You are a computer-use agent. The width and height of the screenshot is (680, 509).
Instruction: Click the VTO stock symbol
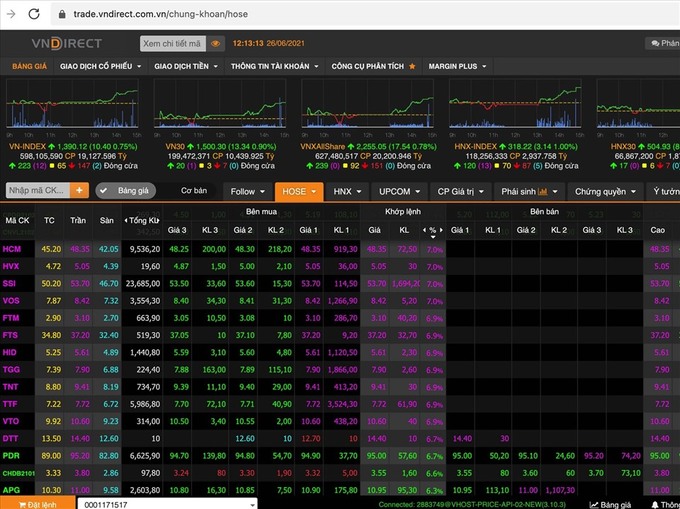pyautogui.click(x=11, y=421)
